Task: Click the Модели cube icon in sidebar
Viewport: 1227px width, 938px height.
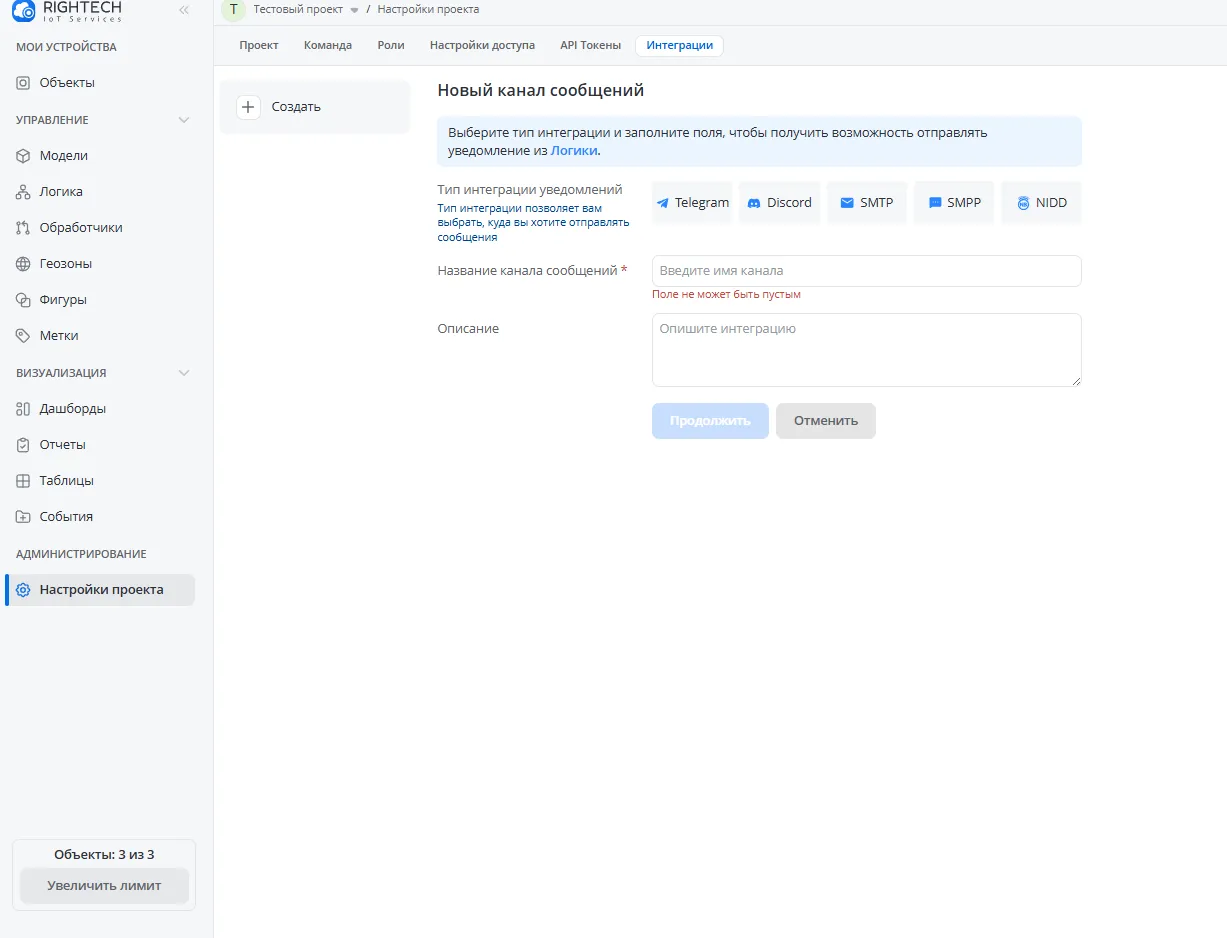Action: pyautogui.click(x=23, y=156)
